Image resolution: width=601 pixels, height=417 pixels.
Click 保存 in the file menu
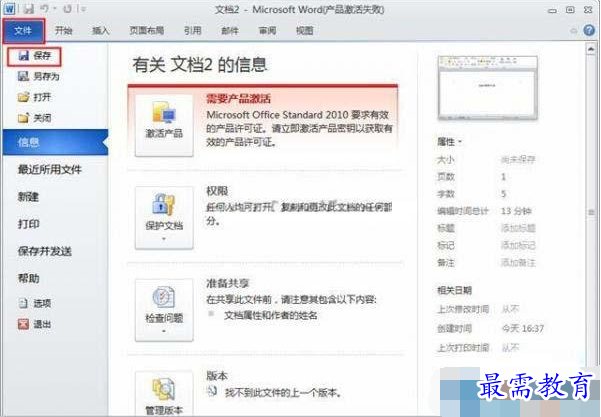34,56
